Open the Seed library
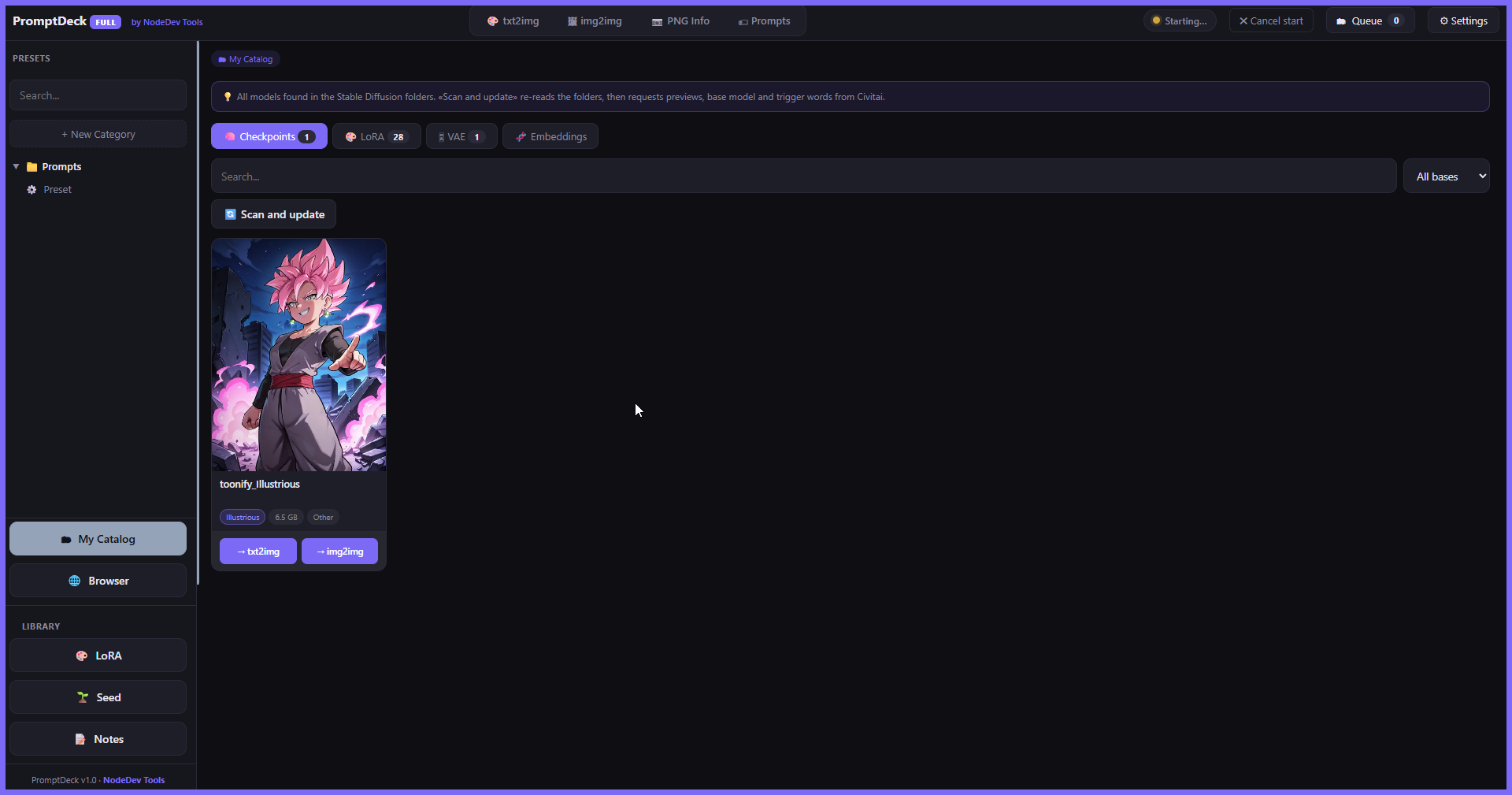Screen dimensions: 1512x795 [98, 697]
